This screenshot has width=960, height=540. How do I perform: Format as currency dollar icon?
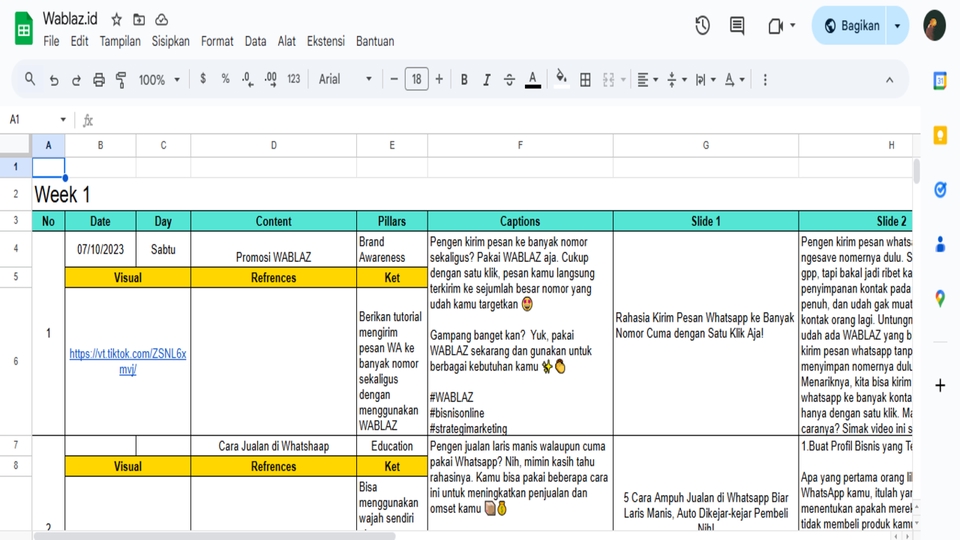203,79
